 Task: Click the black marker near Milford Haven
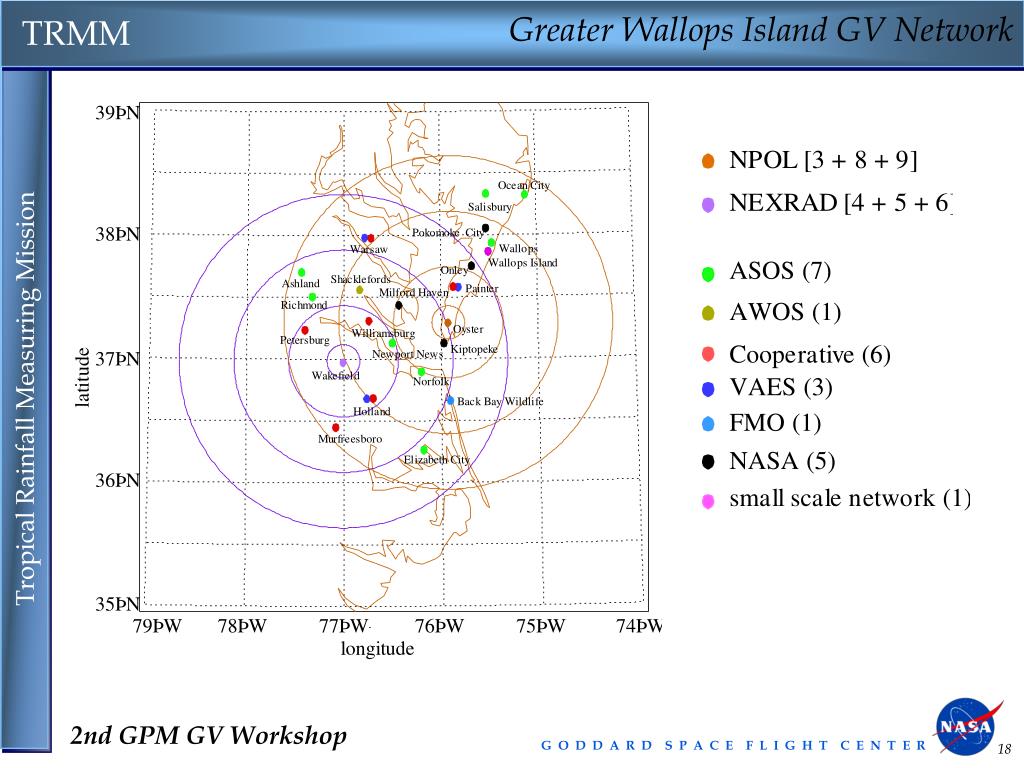tap(399, 305)
